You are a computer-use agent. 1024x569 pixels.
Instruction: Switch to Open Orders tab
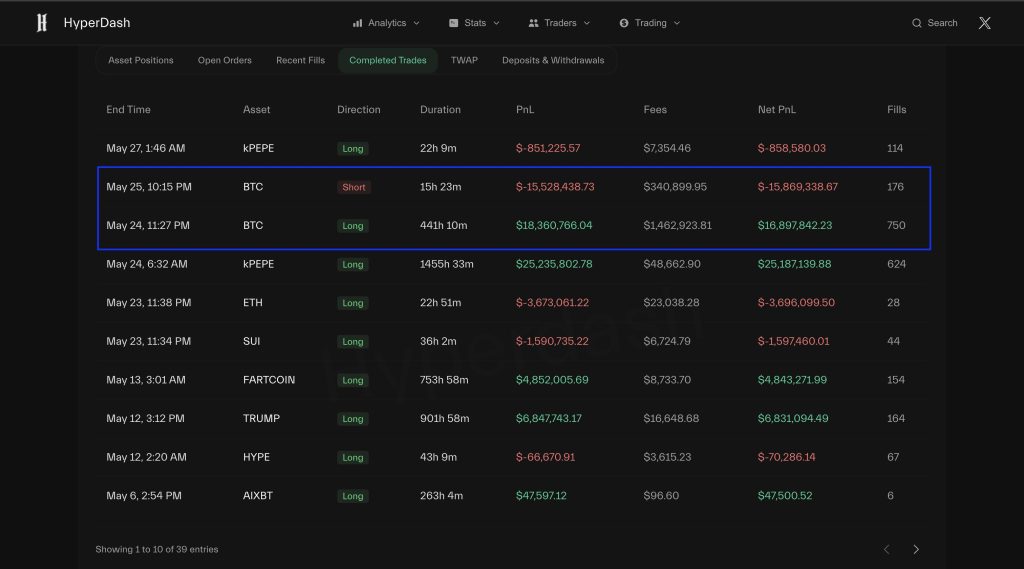pyautogui.click(x=225, y=60)
